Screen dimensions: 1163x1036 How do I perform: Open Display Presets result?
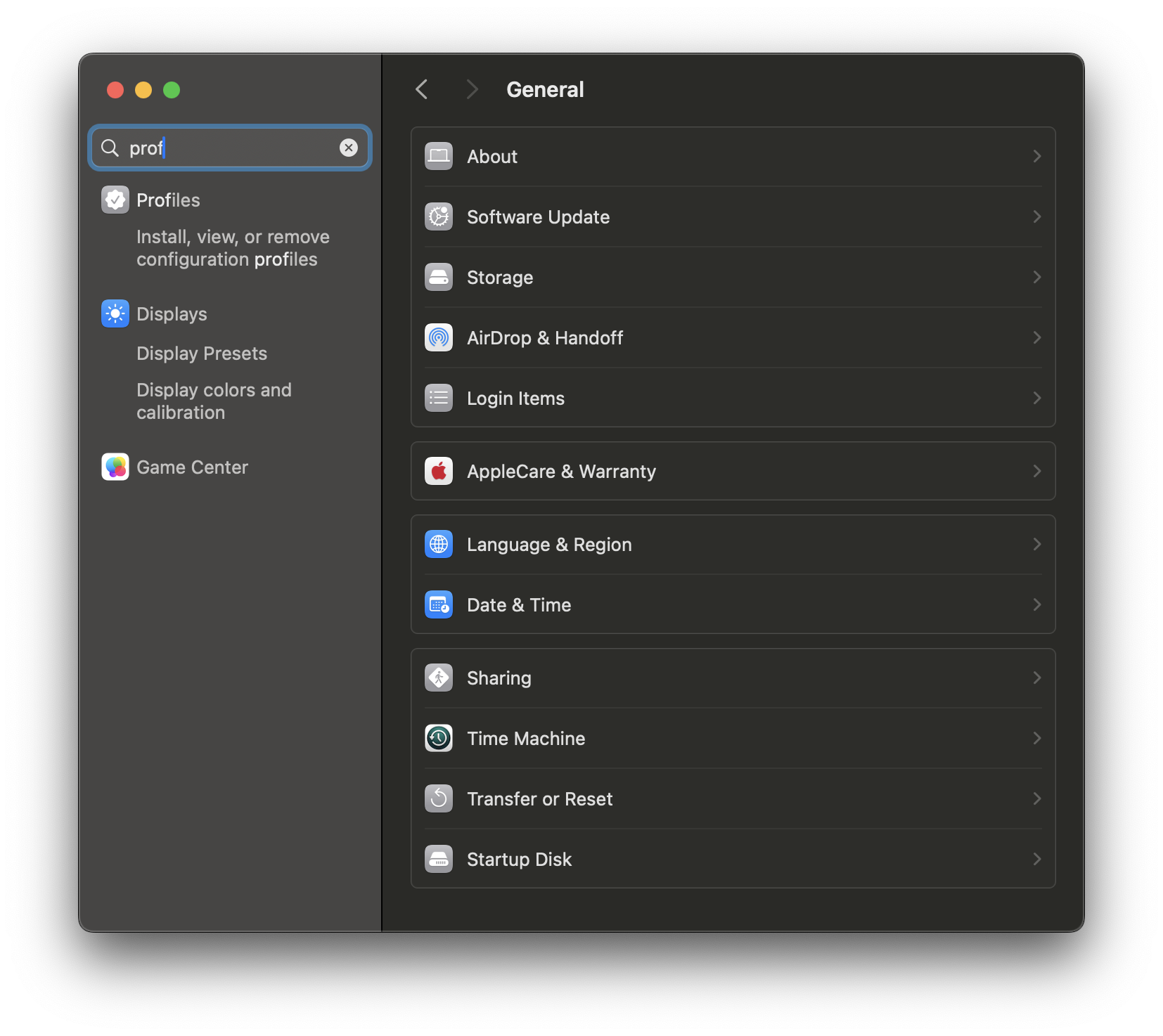point(202,354)
